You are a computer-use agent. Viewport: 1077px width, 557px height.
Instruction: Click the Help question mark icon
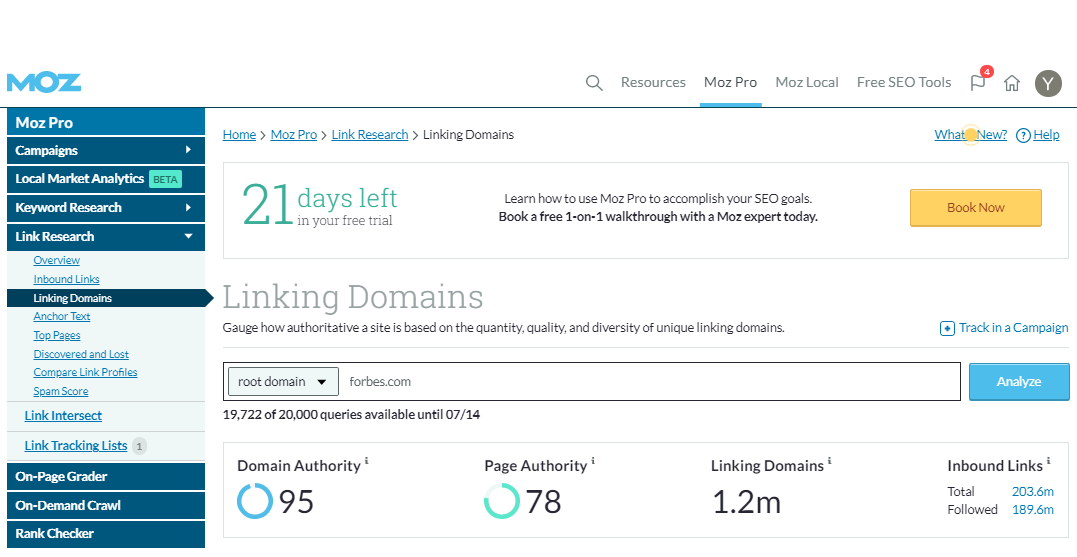point(1023,135)
